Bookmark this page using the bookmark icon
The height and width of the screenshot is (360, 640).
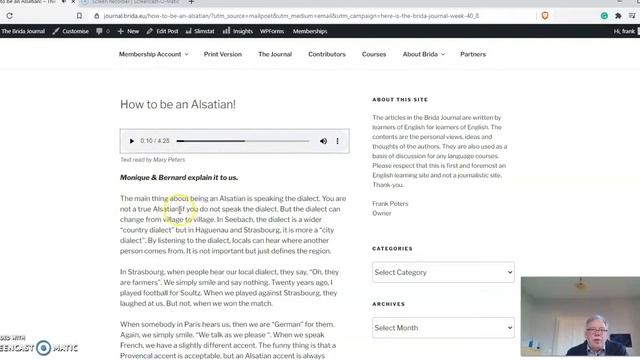[79, 16]
